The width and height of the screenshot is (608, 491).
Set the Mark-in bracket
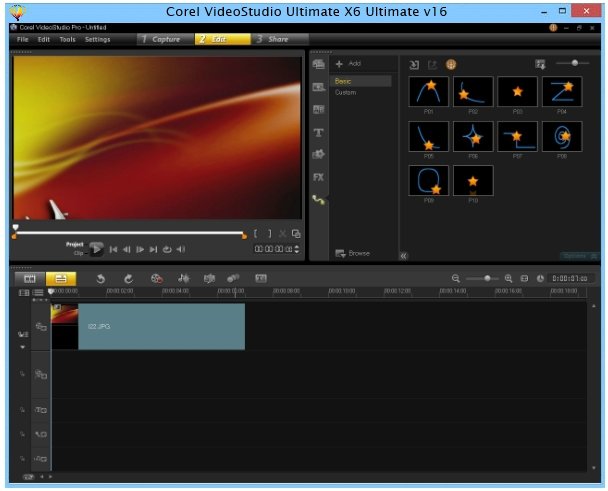pos(256,233)
